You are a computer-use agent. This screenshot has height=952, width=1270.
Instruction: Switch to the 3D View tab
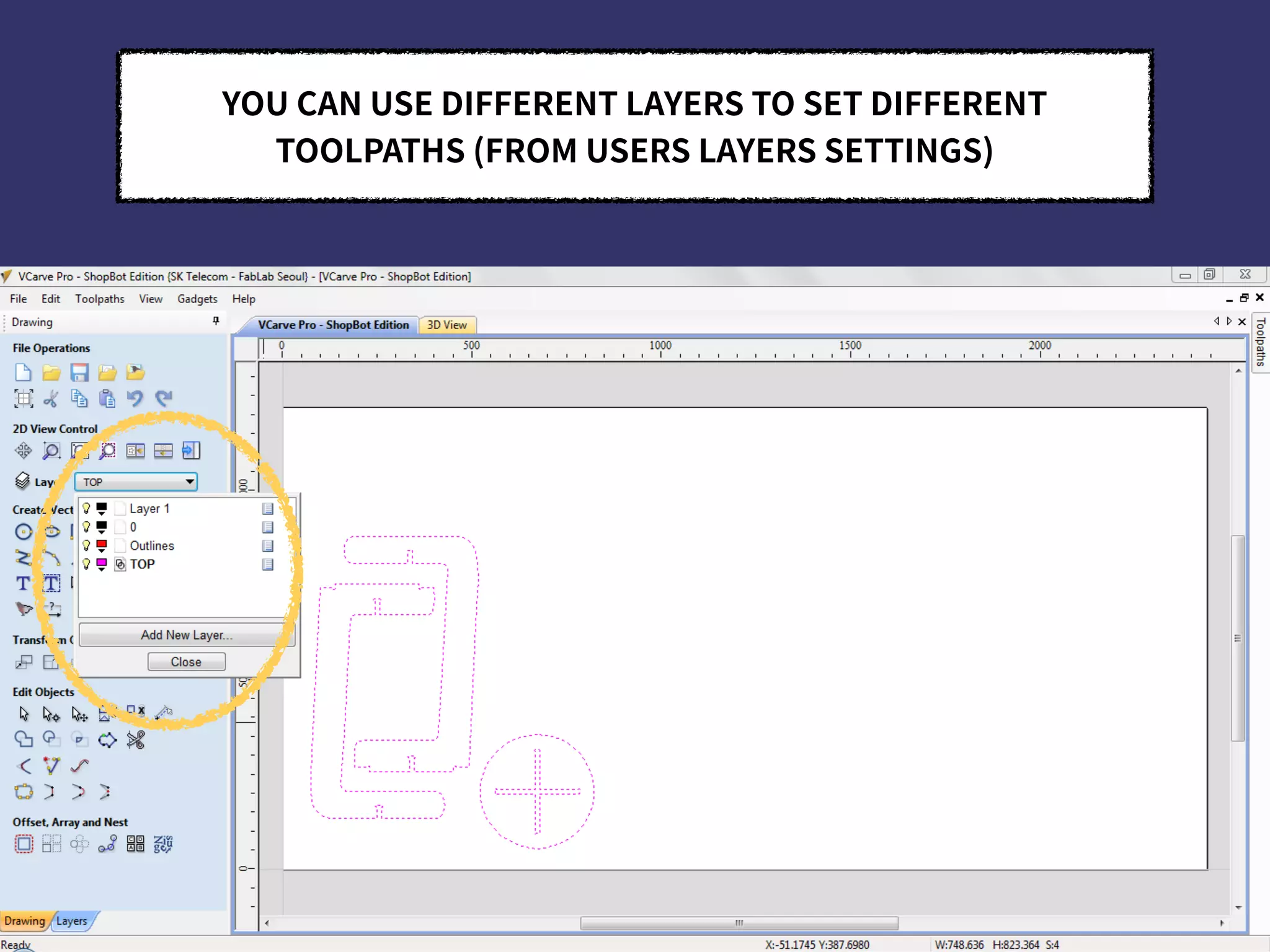click(446, 325)
